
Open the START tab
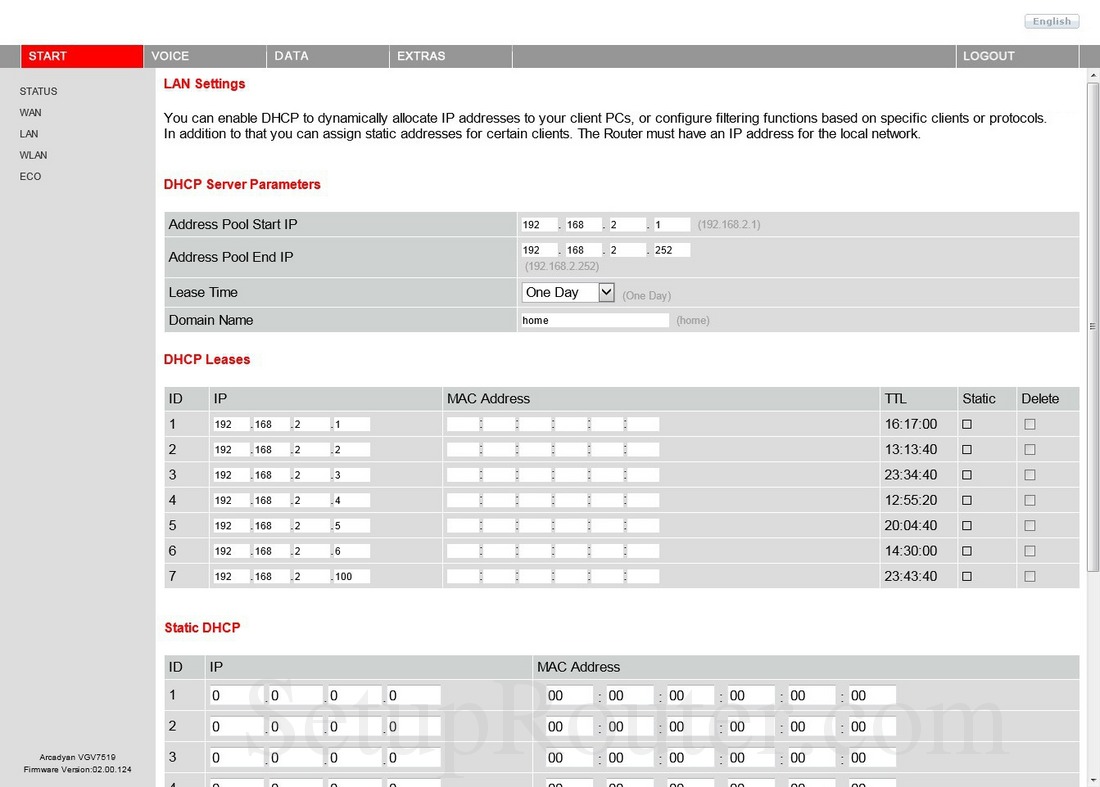click(x=82, y=56)
